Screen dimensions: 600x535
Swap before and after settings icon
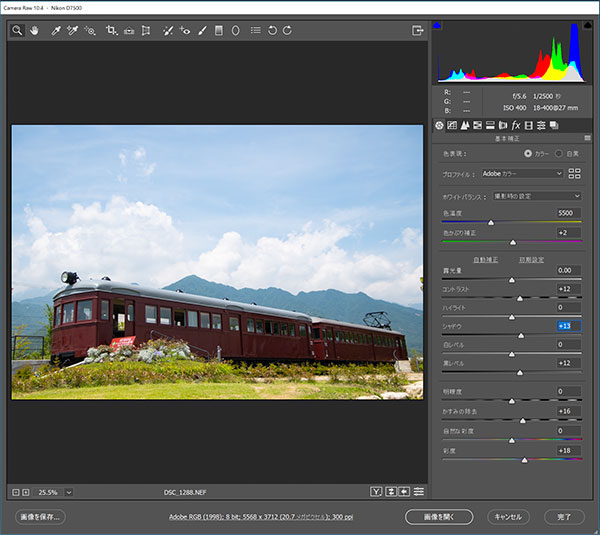[391, 492]
